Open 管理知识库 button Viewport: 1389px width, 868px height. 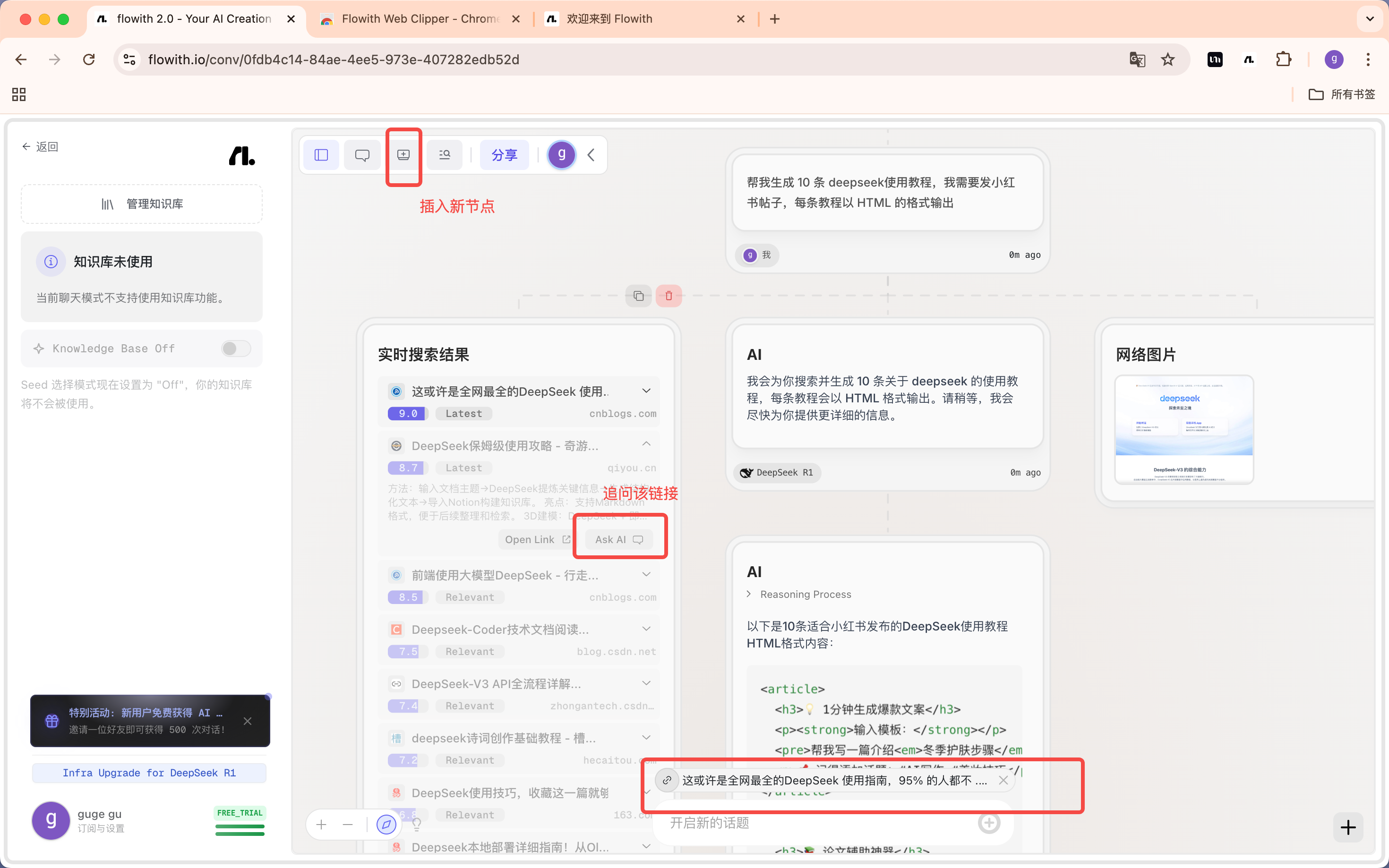click(x=142, y=204)
